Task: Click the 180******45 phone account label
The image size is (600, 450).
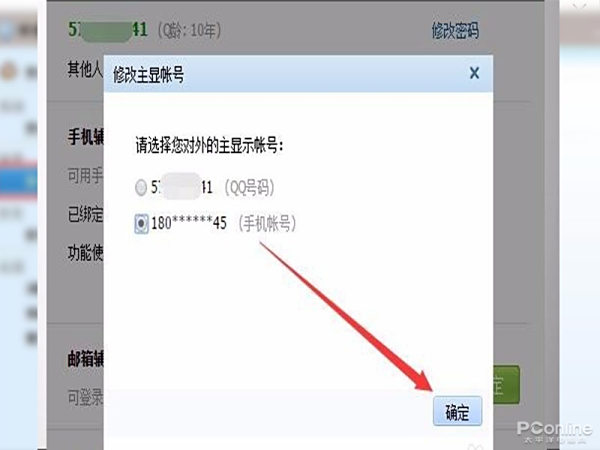Action: (189, 223)
